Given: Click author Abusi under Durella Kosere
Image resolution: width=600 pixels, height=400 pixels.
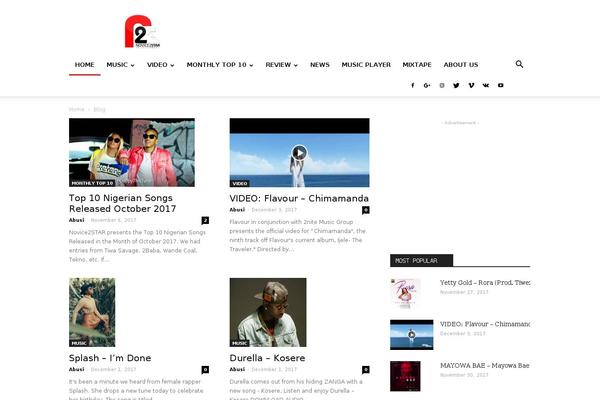Looking at the screenshot, I should (237, 369).
